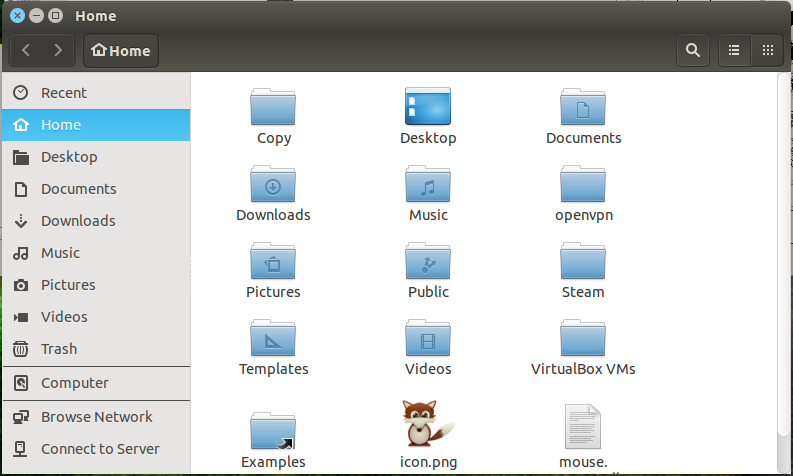The height and width of the screenshot is (476, 793).
Task: Select the Examples shortcut folder
Action: pyautogui.click(x=273, y=431)
